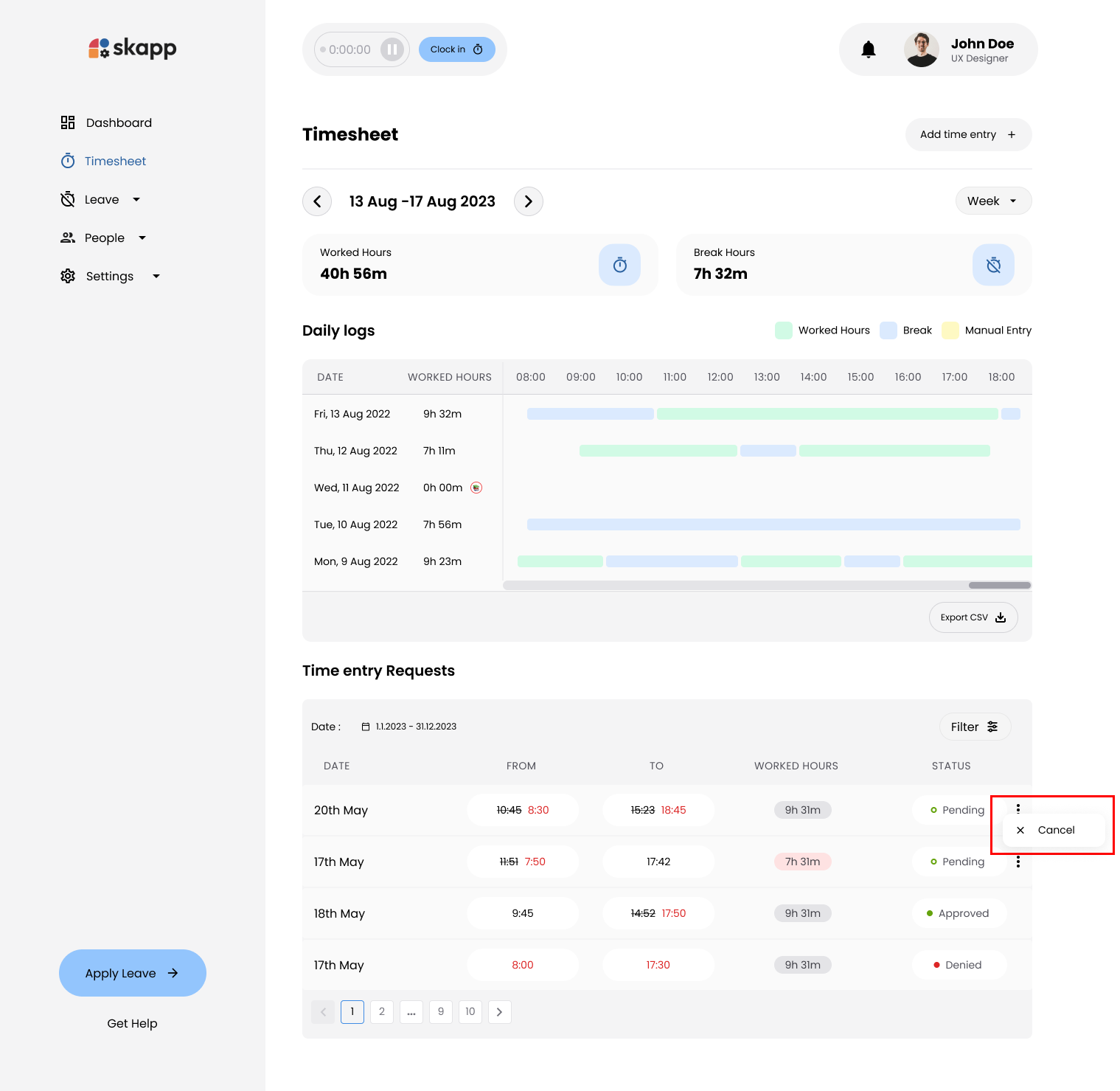
Task: Click the Break Hours timer-off icon
Action: point(993,265)
